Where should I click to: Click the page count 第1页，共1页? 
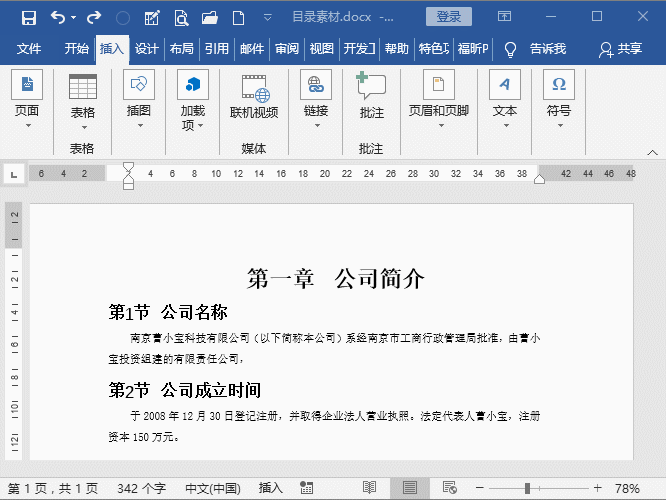pos(53,489)
